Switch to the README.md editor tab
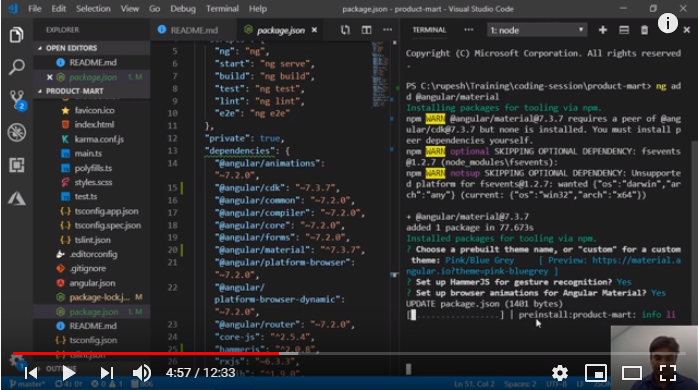 [x=188, y=30]
